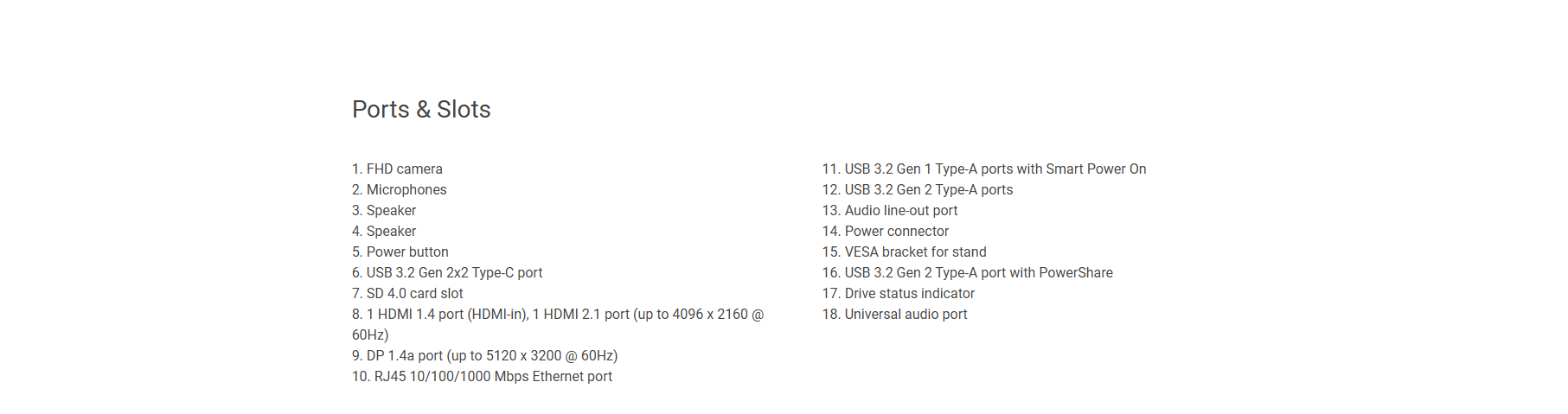Select item 3 Speaker text
Image resolution: width=1568 pixels, height=414 pixels.
click(384, 211)
